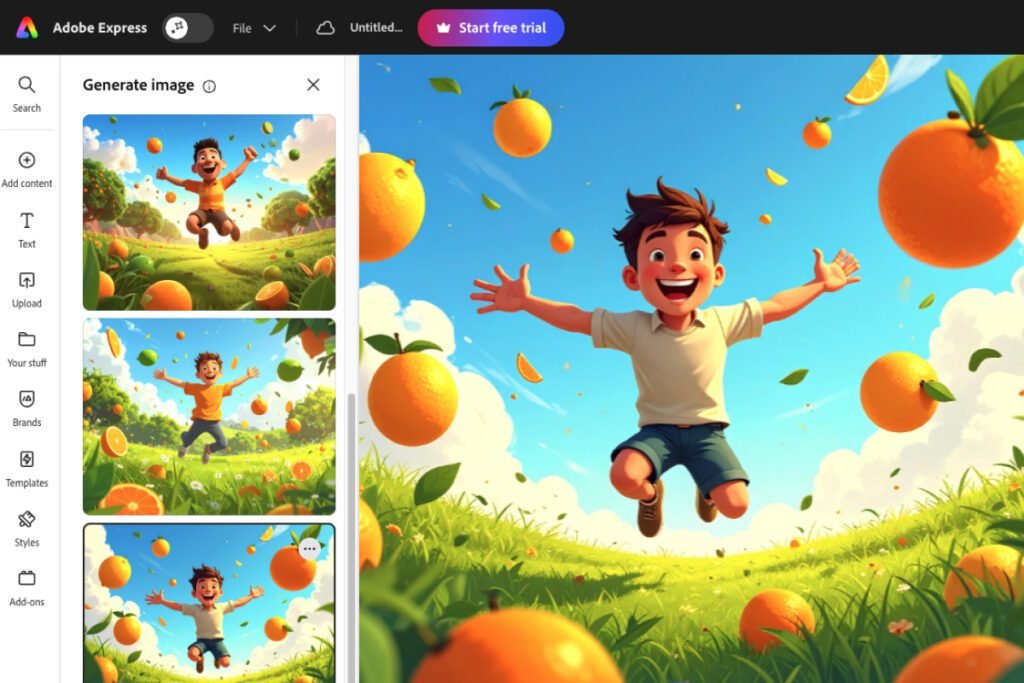Open the Templates panel
Image resolution: width=1024 pixels, height=683 pixels.
pyautogui.click(x=27, y=469)
